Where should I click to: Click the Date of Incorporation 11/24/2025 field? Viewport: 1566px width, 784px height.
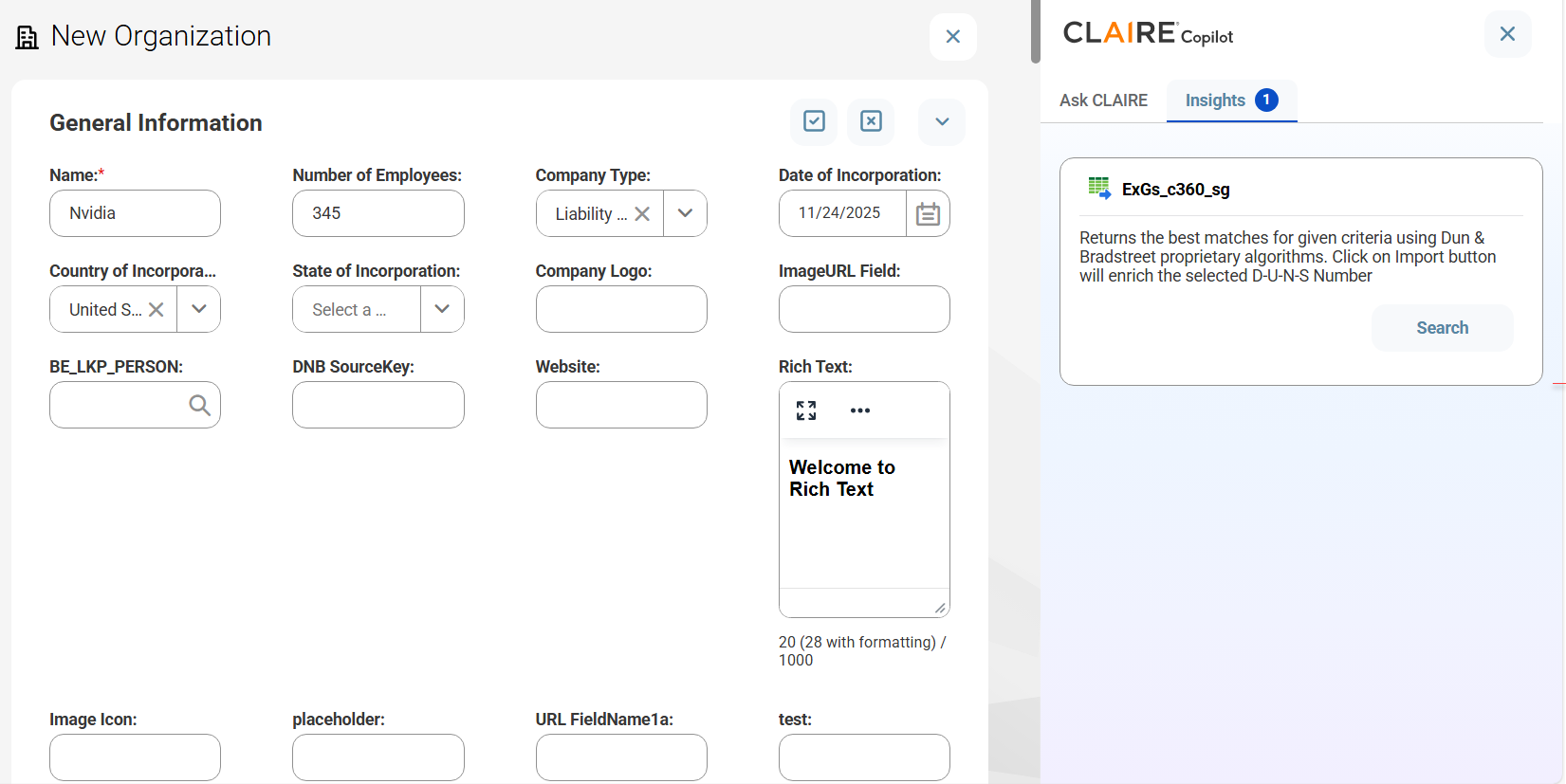coord(842,213)
